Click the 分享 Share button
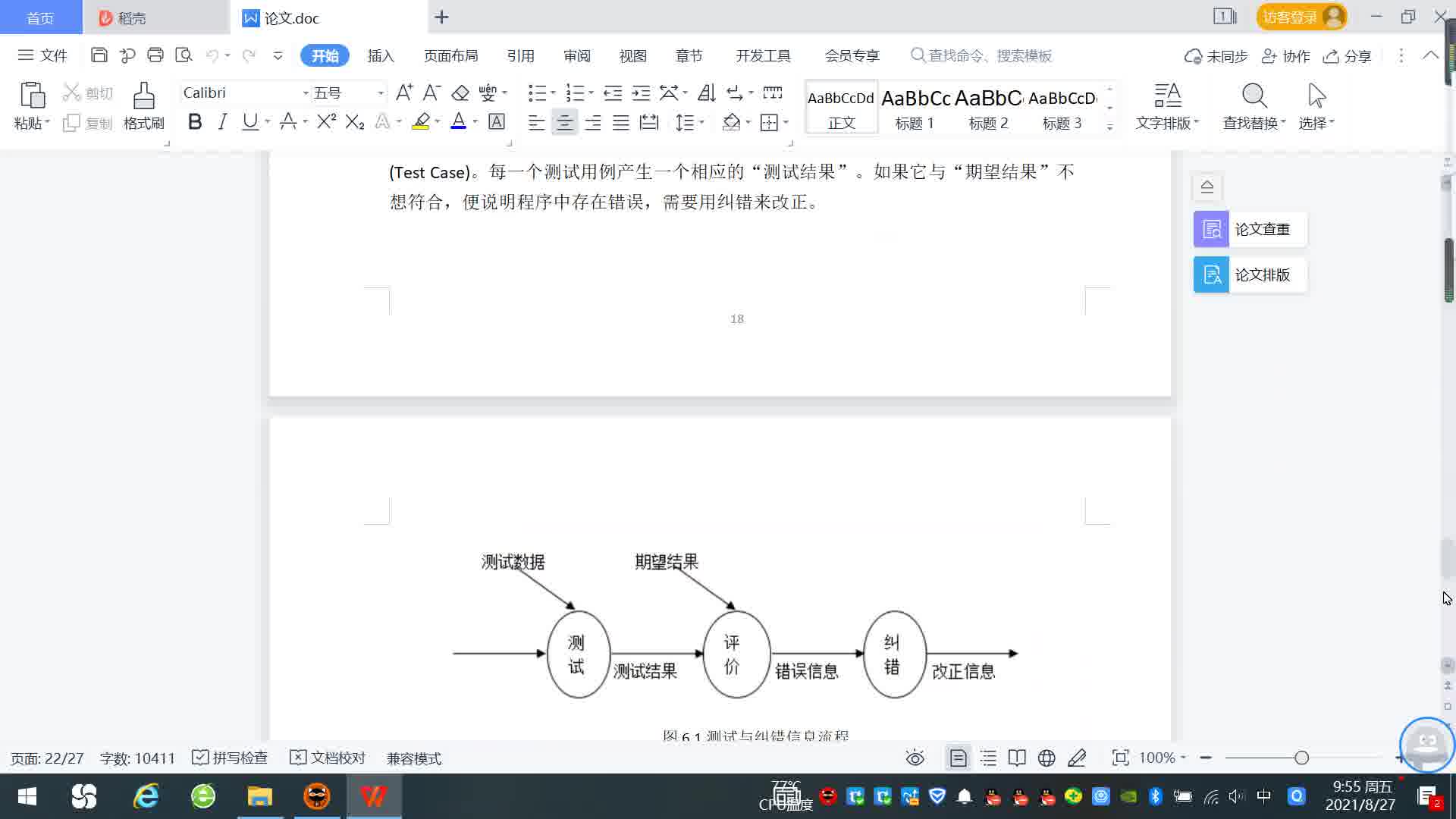Screen dimensions: 1456x819 [1348, 56]
